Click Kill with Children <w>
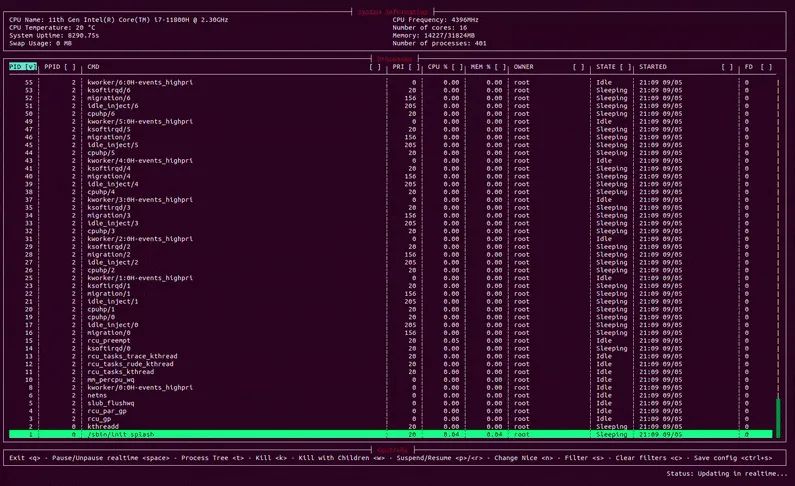This screenshot has height=486, width=795. [x=341, y=458]
